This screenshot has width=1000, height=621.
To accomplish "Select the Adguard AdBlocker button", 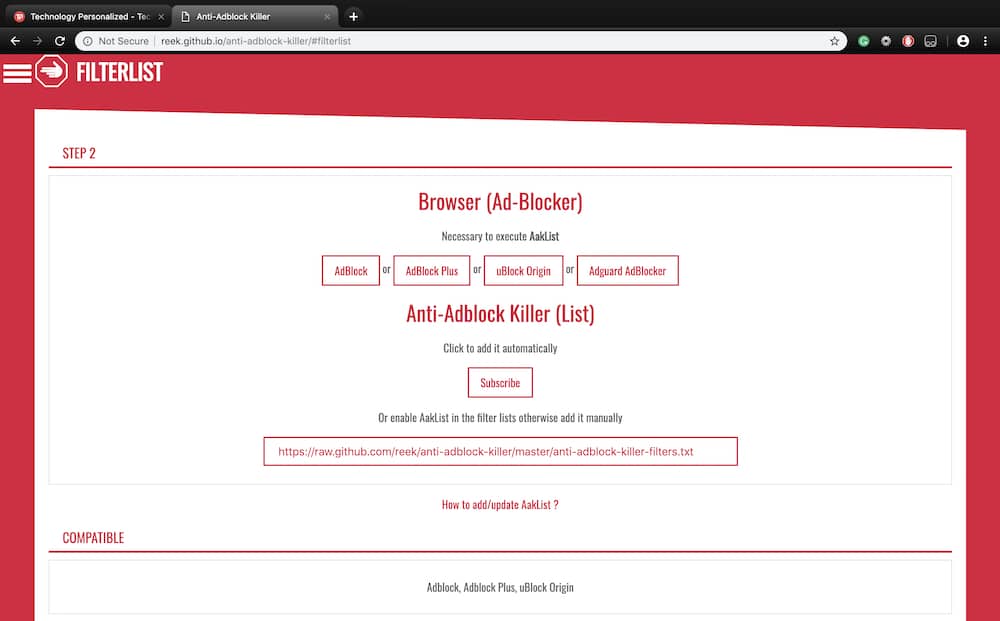I will pos(628,270).
